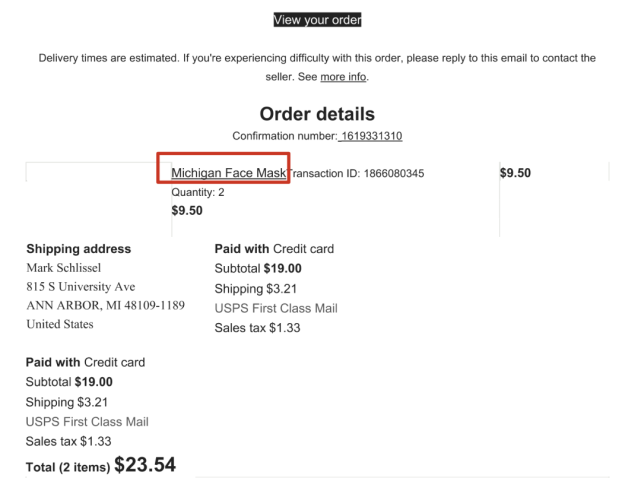Click the Transaction ID 1866080345 text
This screenshot has height=478, width=641.
pos(356,173)
